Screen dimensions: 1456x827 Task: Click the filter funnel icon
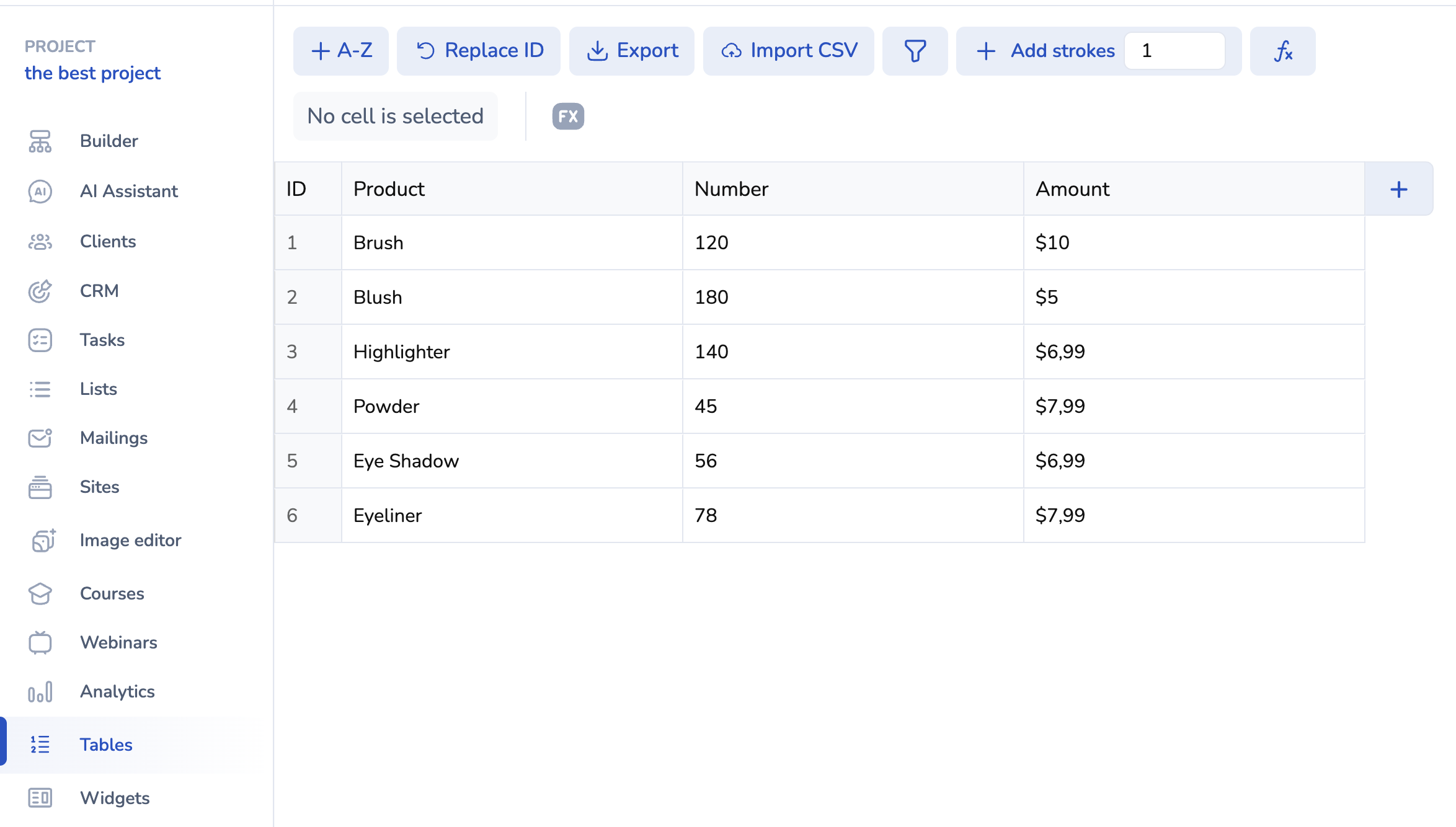click(x=915, y=51)
